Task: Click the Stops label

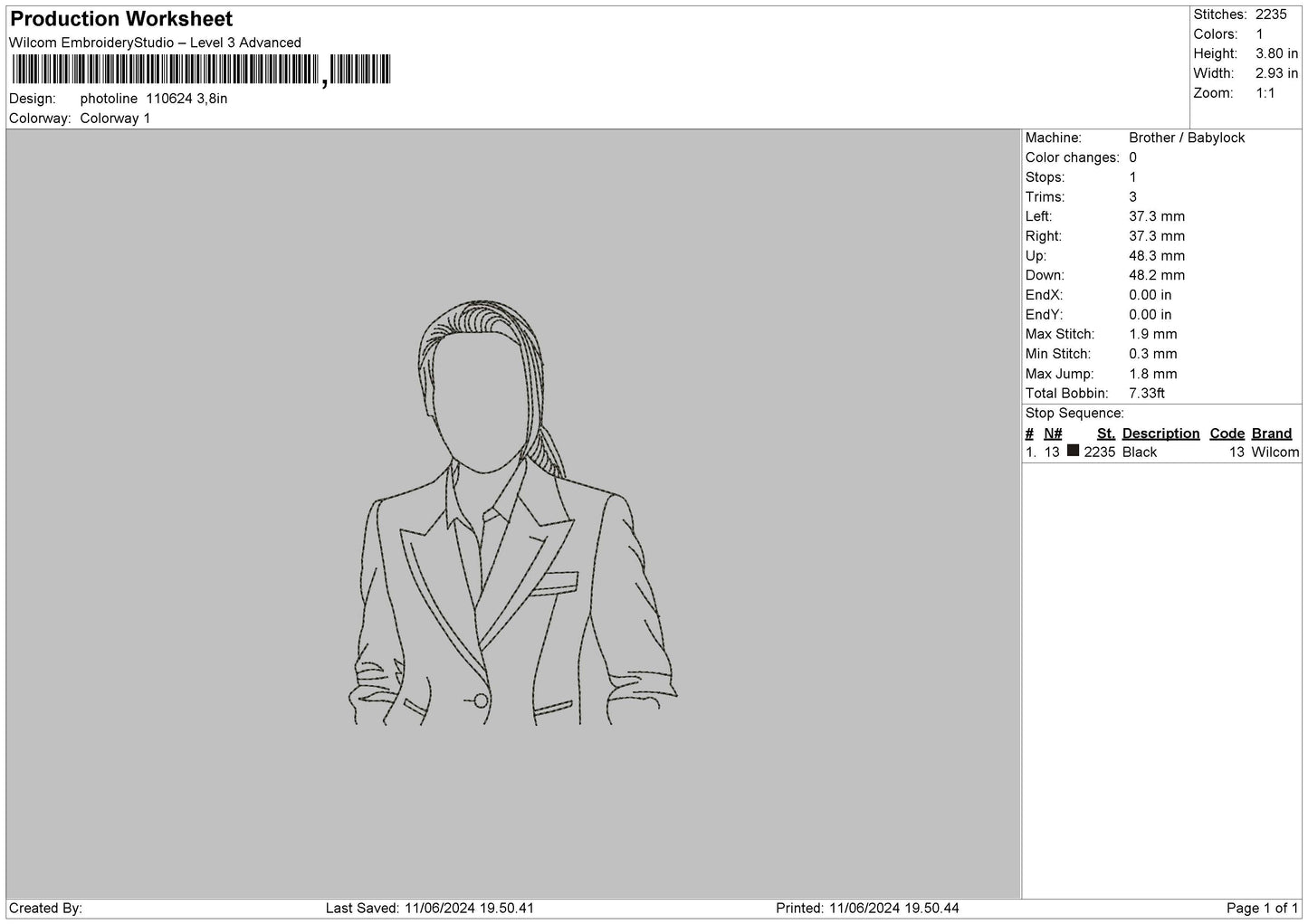Action: pyautogui.click(x=1045, y=177)
